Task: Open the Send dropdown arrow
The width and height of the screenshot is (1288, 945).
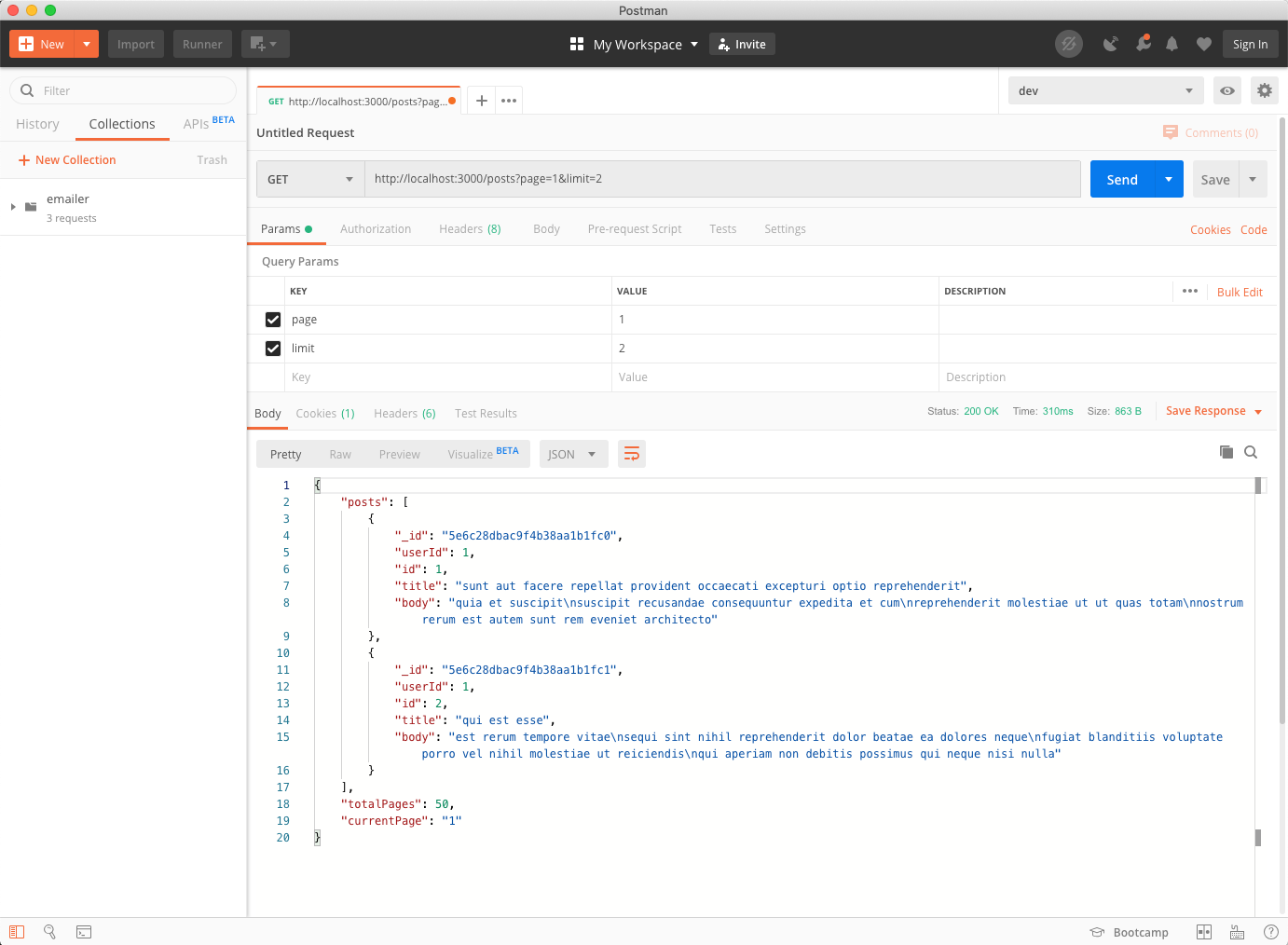Action: 1169,179
